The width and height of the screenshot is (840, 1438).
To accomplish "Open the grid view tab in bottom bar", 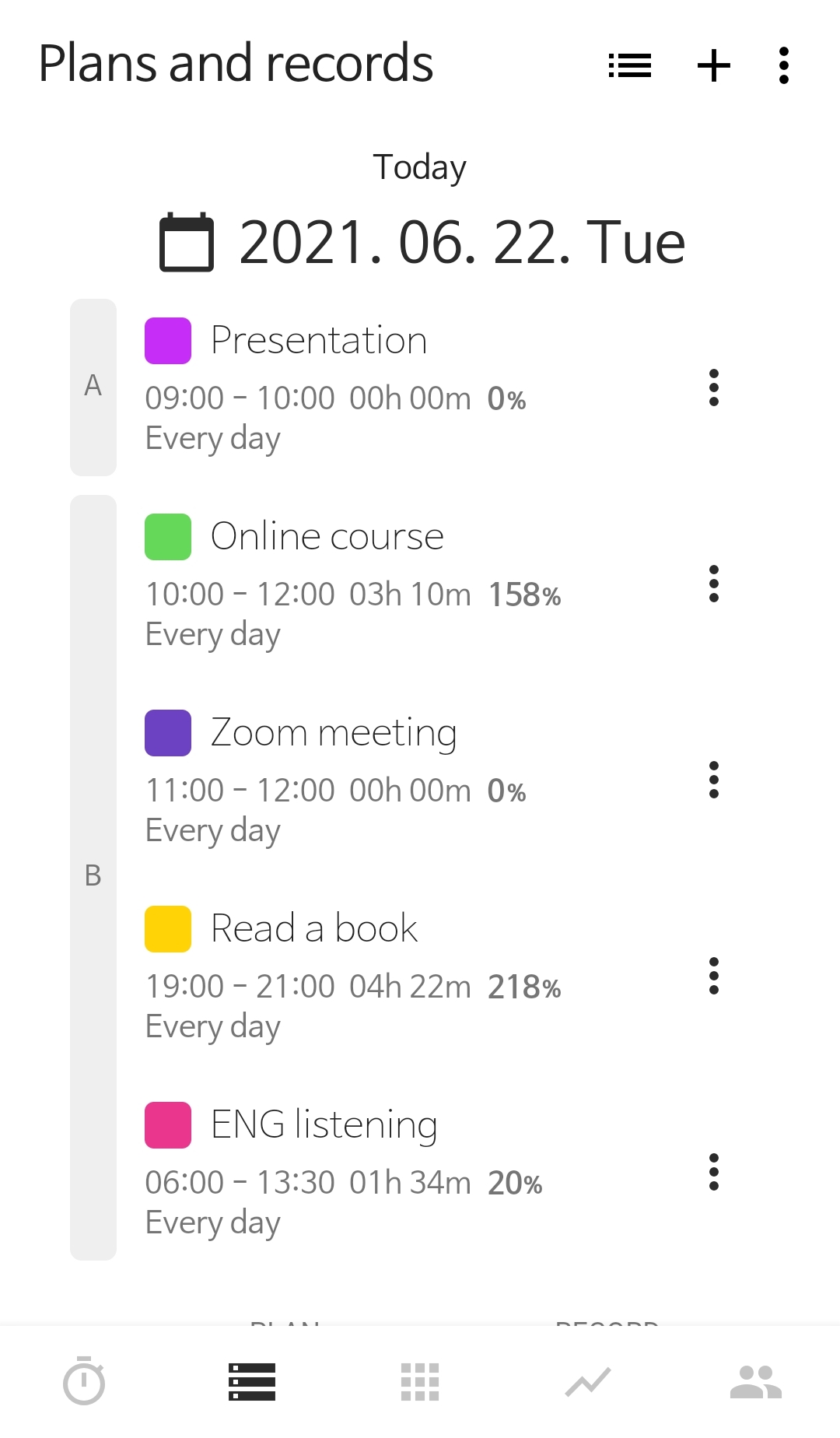I will [420, 1381].
